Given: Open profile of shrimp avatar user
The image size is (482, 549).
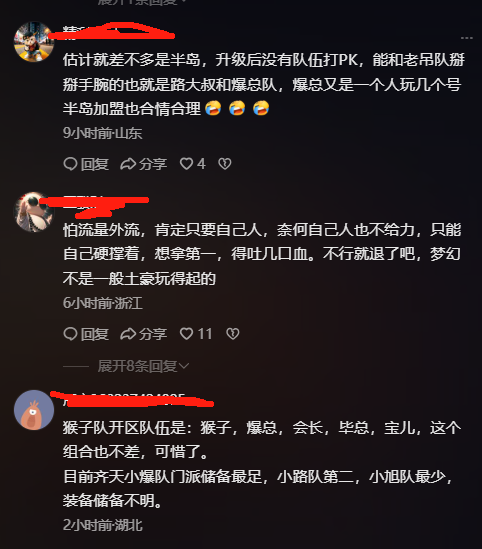Looking at the screenshot, I should pyautogui.click(x=34, y=410).
